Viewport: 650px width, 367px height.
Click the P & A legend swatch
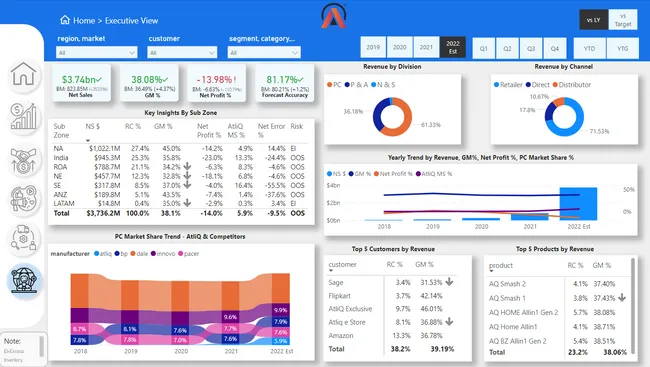pyautogui.click(x=347, y=85)
